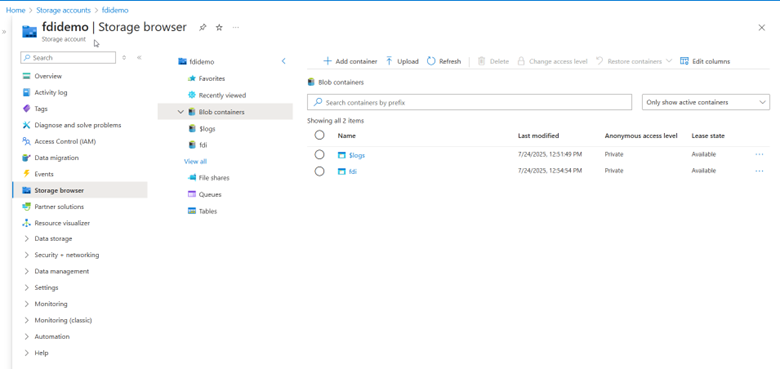Open the $logs container link in the table
Viewport: 780px width, 369px height.
[357, 155]
